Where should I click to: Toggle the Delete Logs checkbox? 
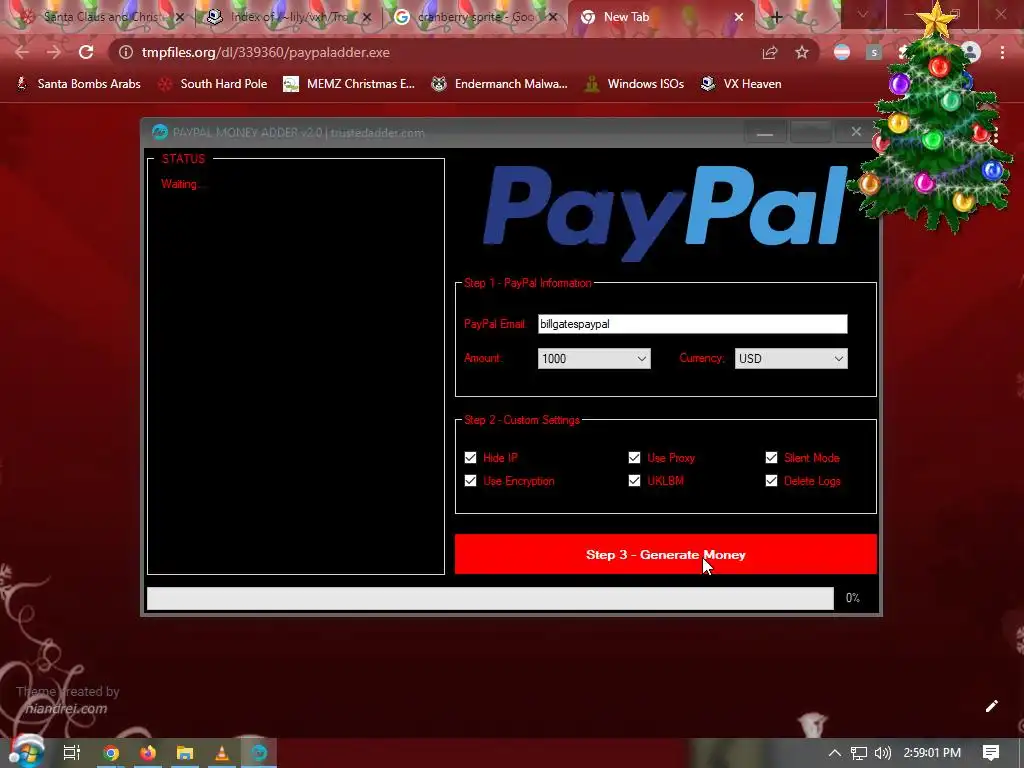771,481
